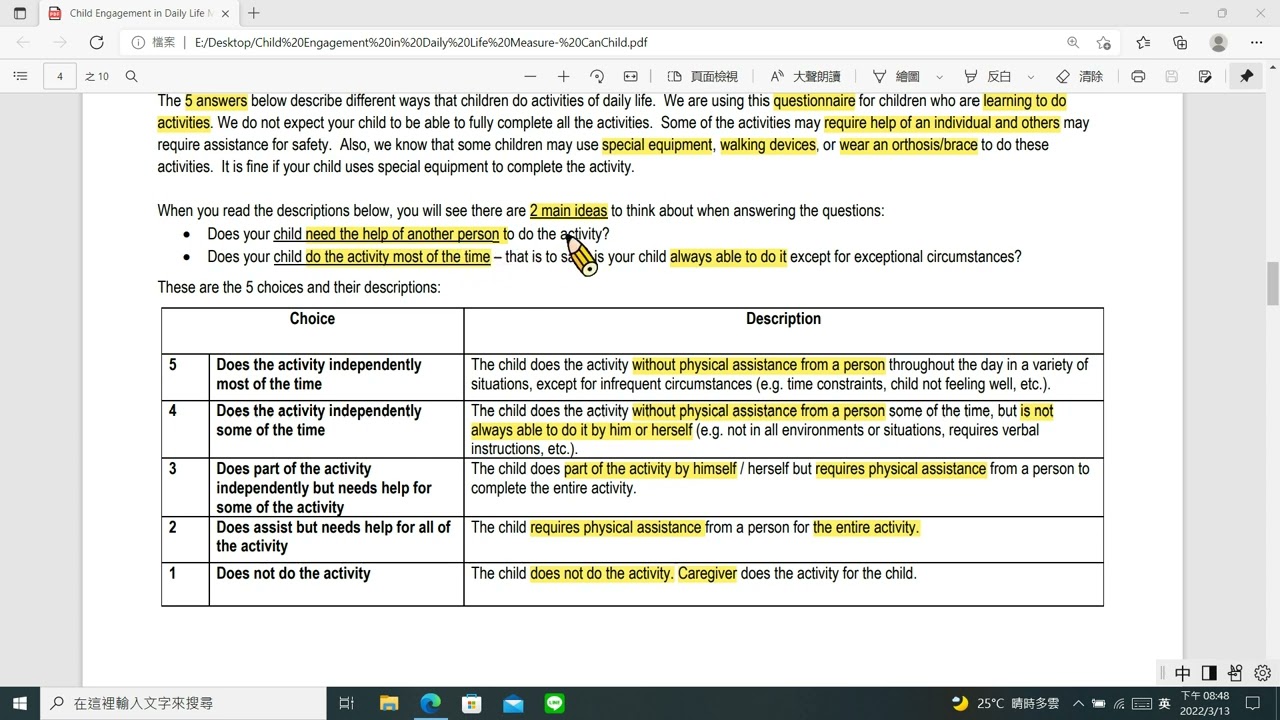This screenshot has width=1280, height=720.
Task: Click the taskbar search box
Action: (183, 703)
